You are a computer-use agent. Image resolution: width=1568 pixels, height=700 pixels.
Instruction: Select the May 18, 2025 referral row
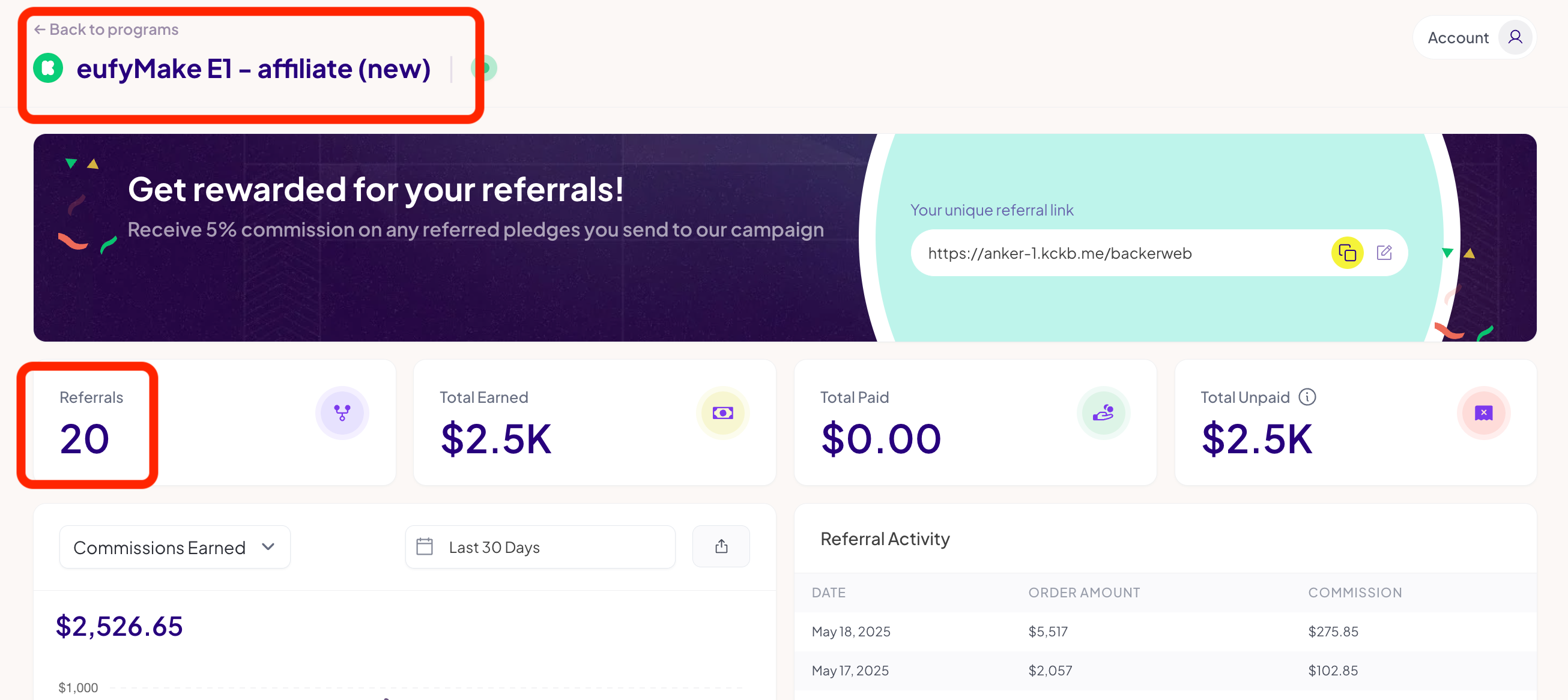pos(1164,631)
